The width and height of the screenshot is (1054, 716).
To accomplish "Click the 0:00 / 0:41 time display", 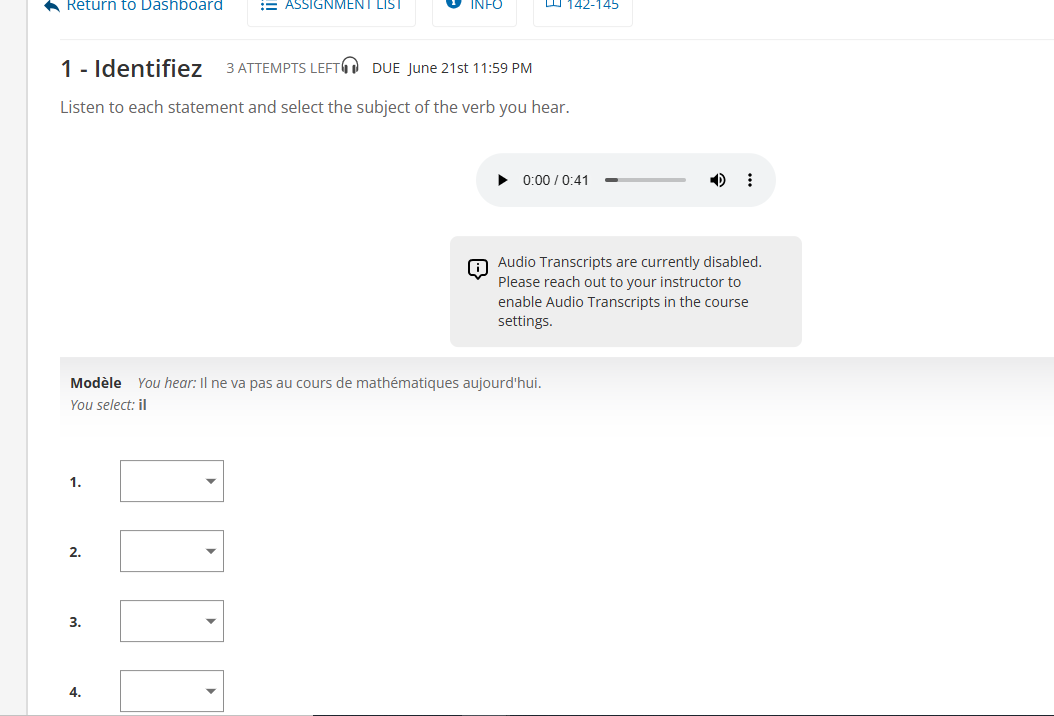I will click(x=554, y=180).
